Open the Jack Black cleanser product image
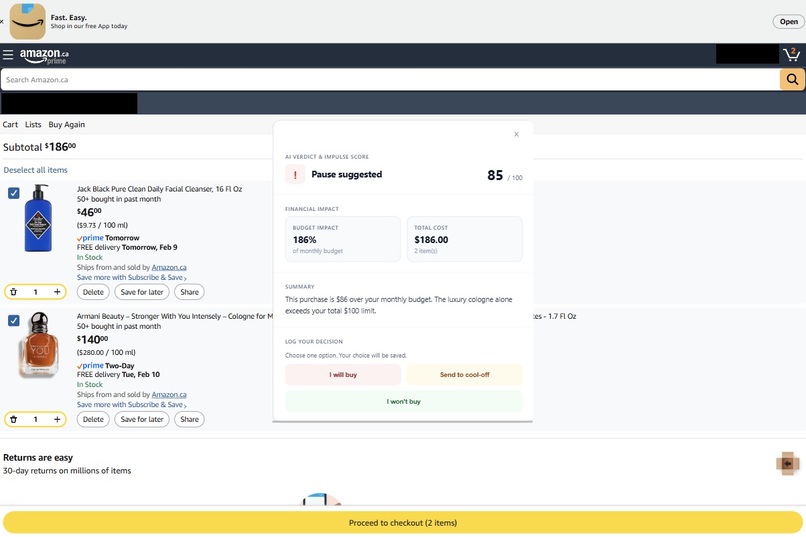The image size is (806, 537). coord(39,218)
